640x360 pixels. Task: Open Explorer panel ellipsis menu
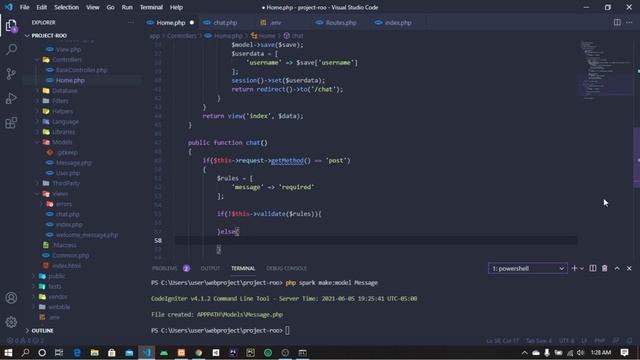pyautogui.click(x=131, y=22)
